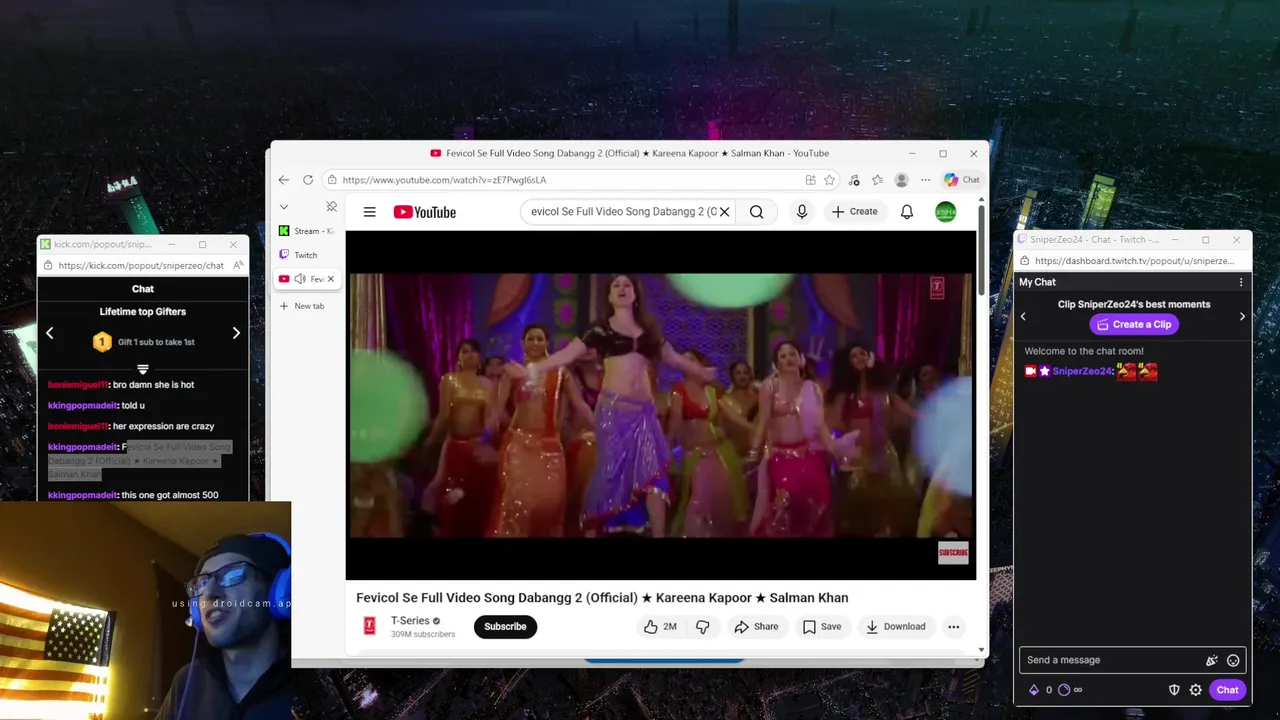Click the Twitch Bits diamond icon
The image size is (1280, 720).
coord(1034,690)
